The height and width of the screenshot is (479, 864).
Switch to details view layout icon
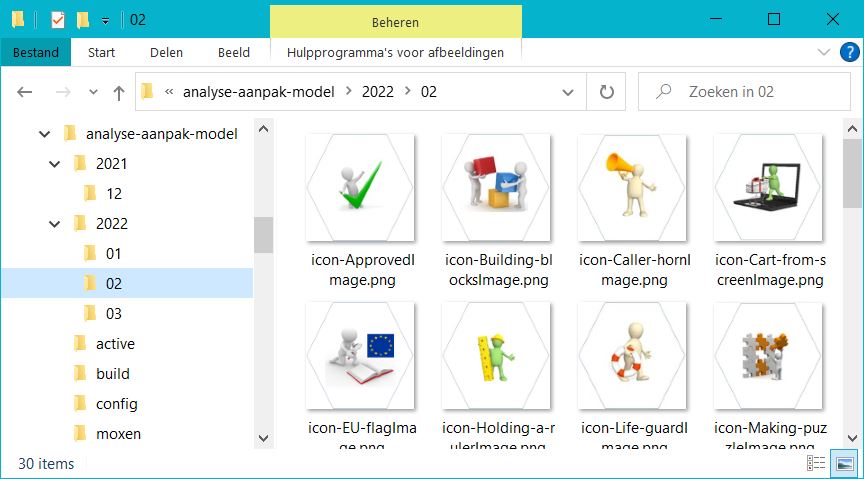pyautogui.click(x=817, y=463)
